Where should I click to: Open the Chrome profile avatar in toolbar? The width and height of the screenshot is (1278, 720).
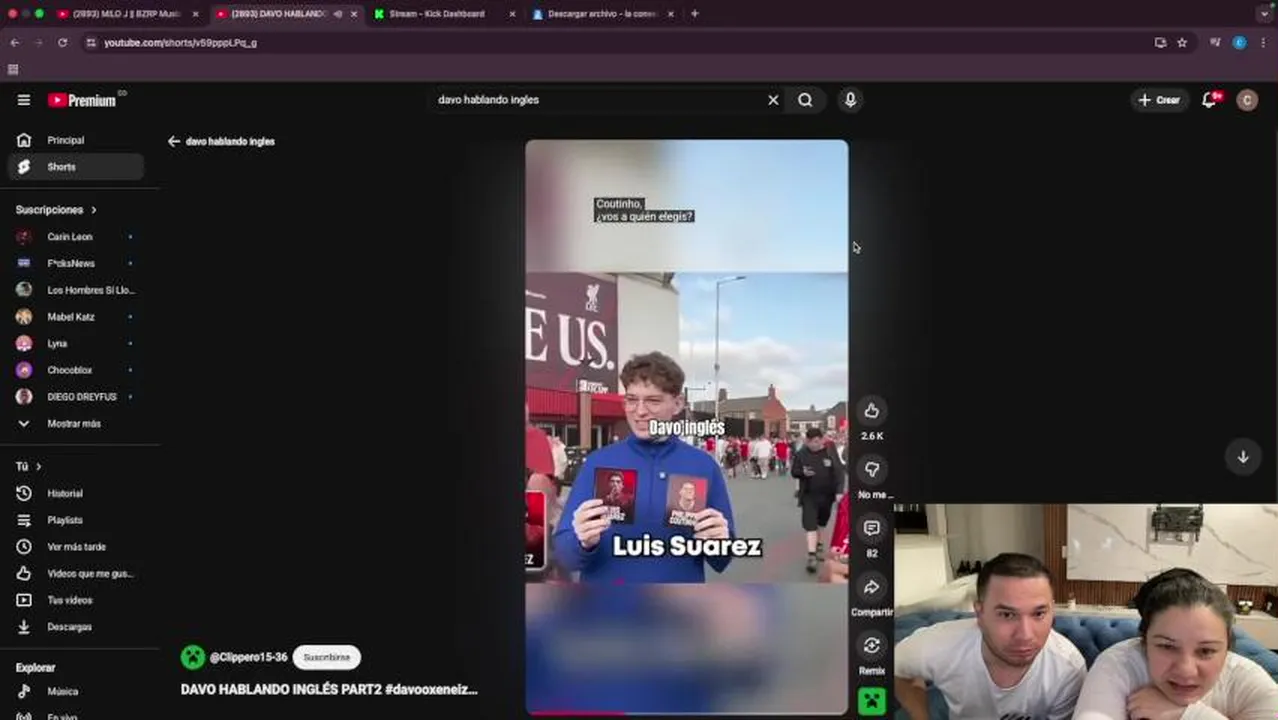coord(1240,43)
